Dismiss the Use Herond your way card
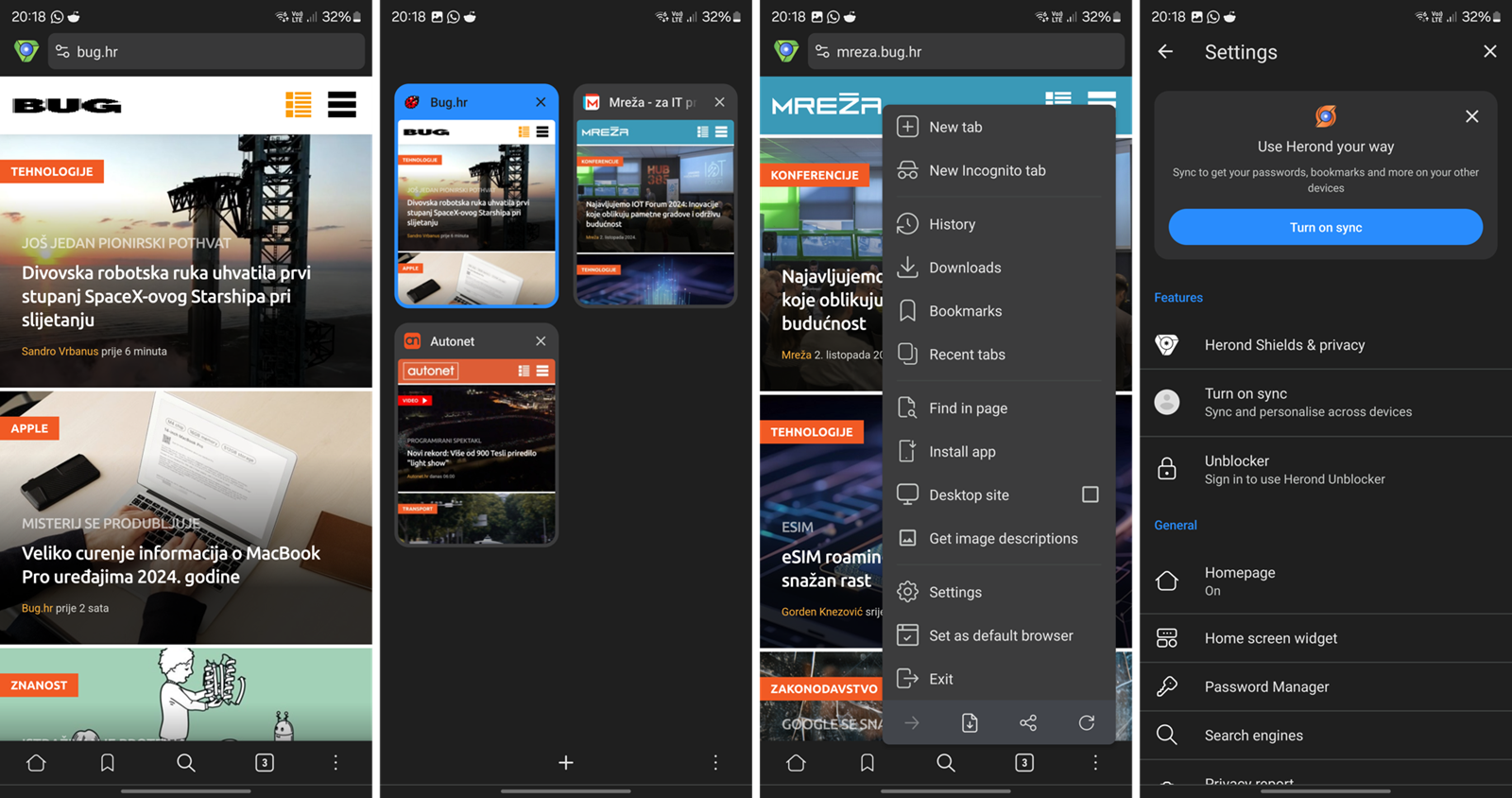Screen dimensions: 1512x798 coord(1471,116)
